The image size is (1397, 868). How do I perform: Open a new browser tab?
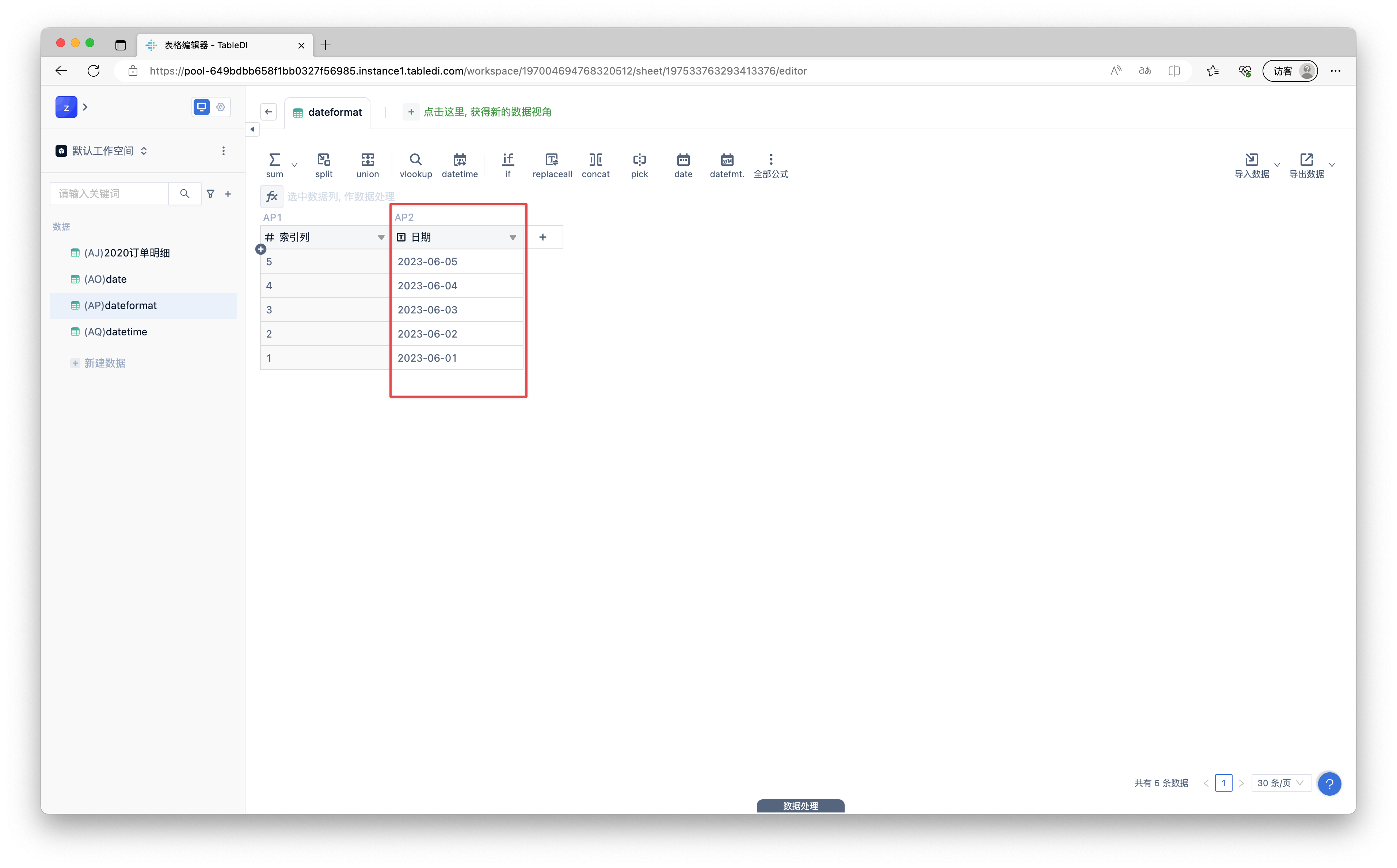(326, 45)
